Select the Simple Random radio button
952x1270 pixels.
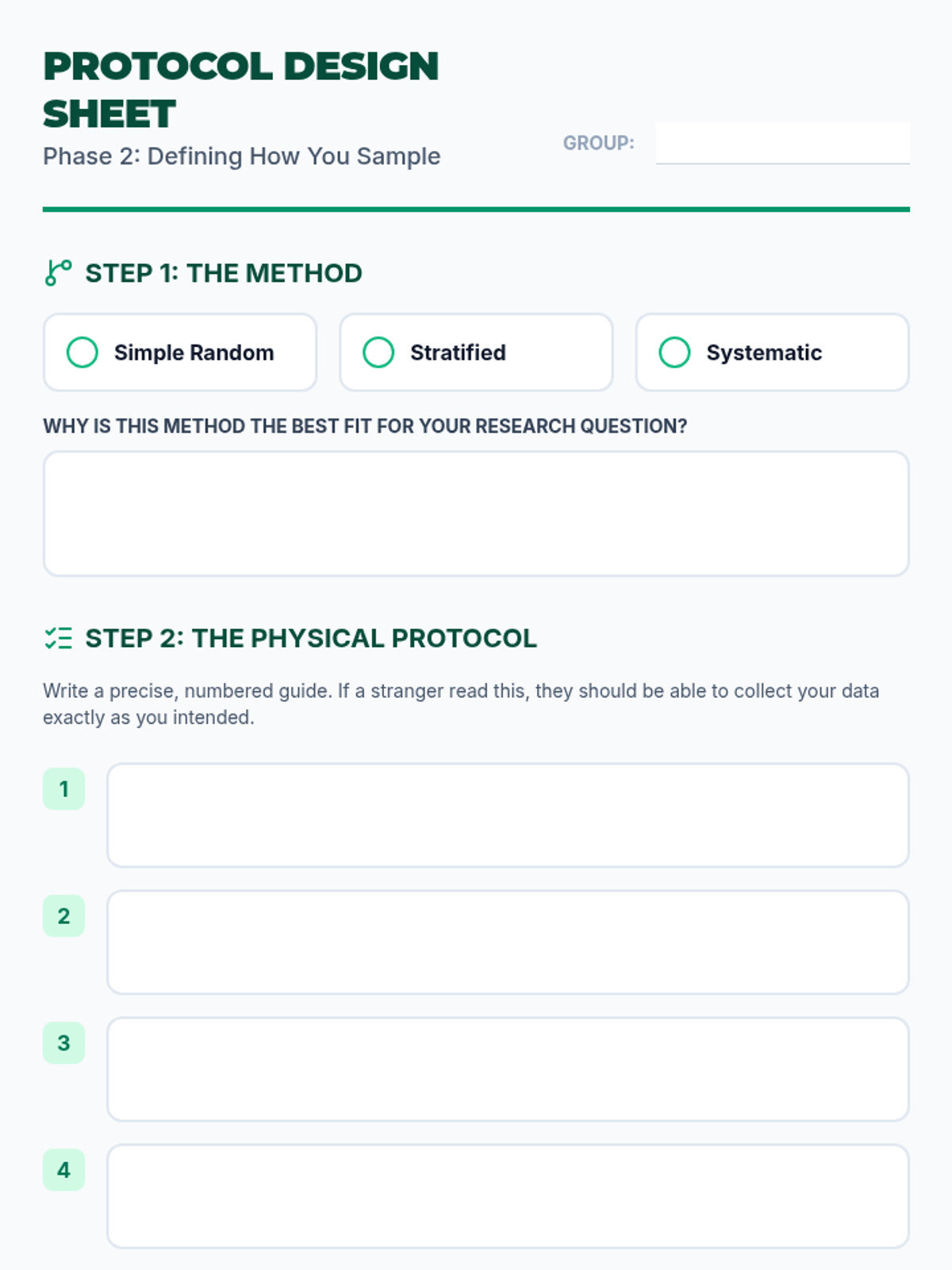point(83,352)
